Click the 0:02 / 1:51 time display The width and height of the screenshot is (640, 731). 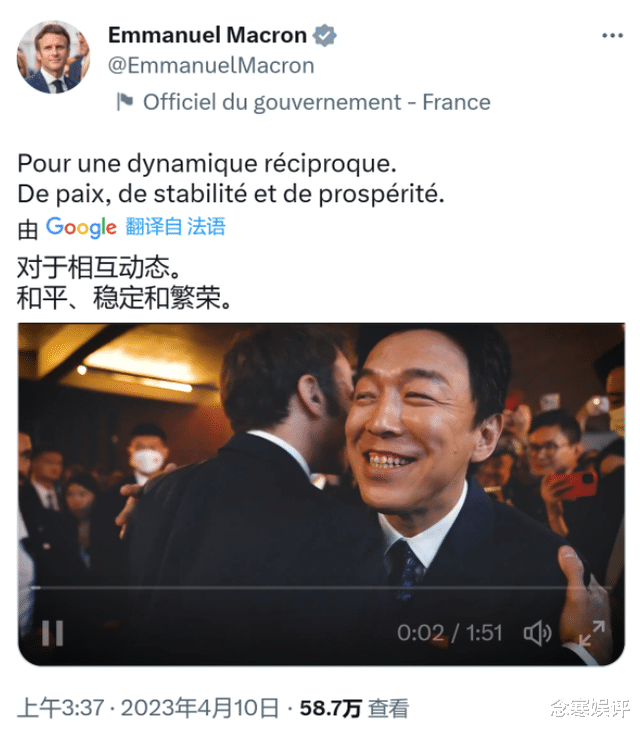(x=450, y=633)
